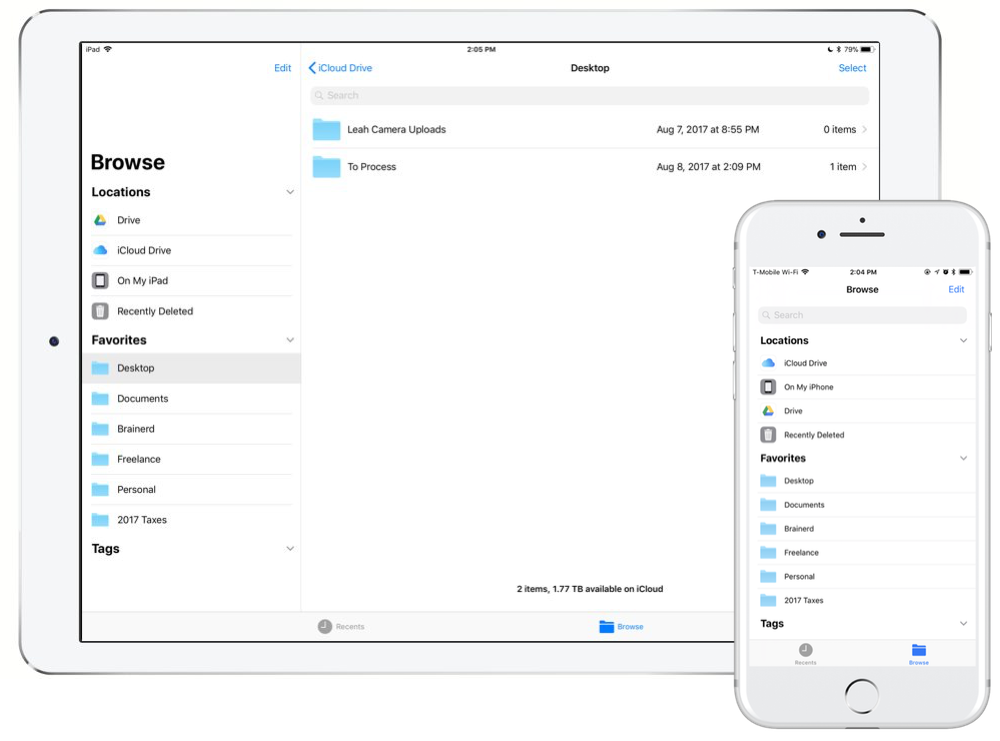
Task: Click 'To Process' folder name
Action: [x=372, y=166]
